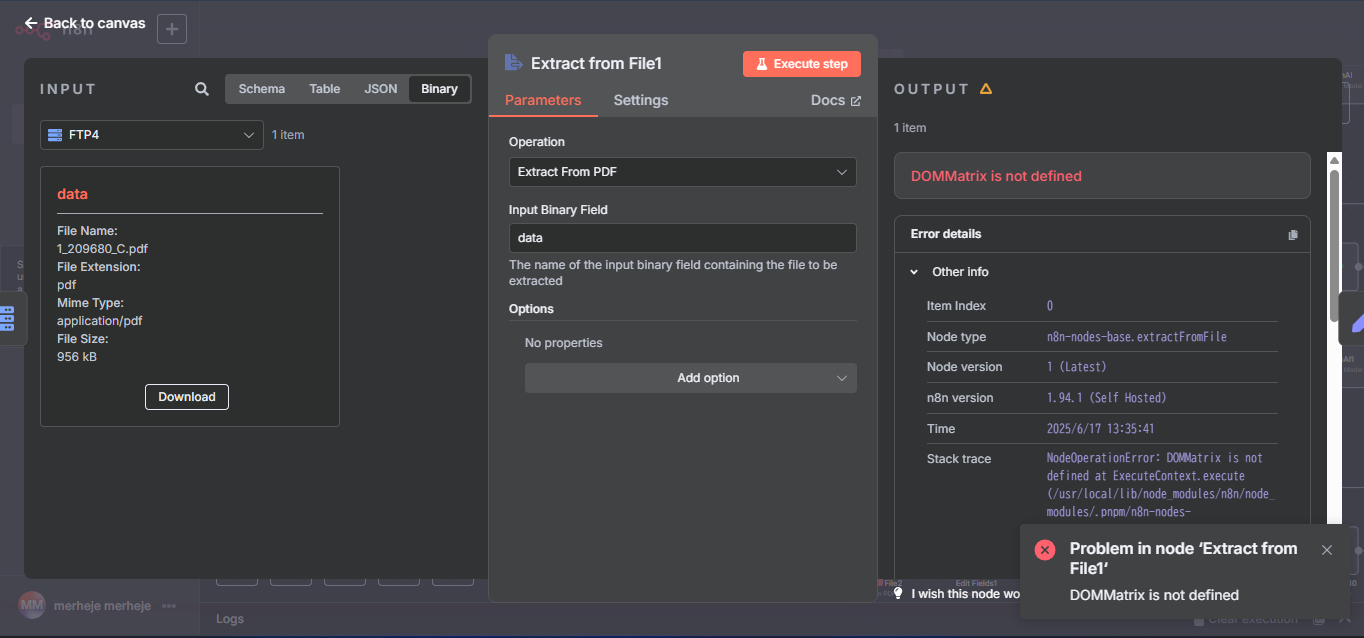
Task: Click the Item Index value 0
Action: point(1050,306)
